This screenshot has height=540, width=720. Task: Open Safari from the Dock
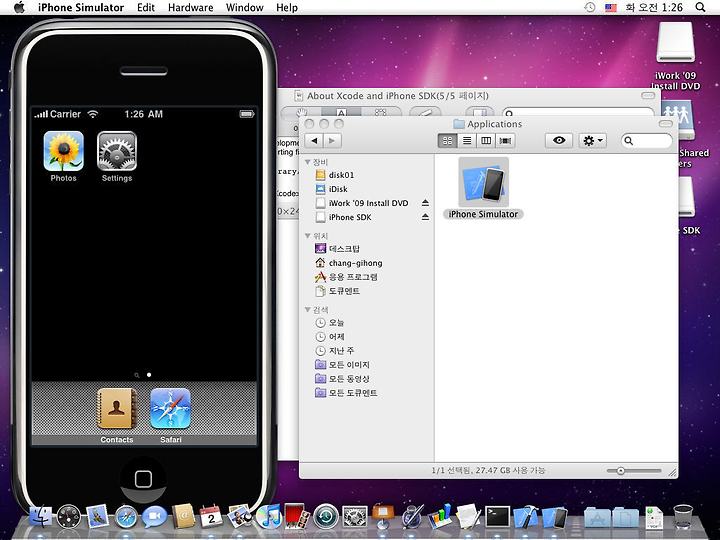126,517
